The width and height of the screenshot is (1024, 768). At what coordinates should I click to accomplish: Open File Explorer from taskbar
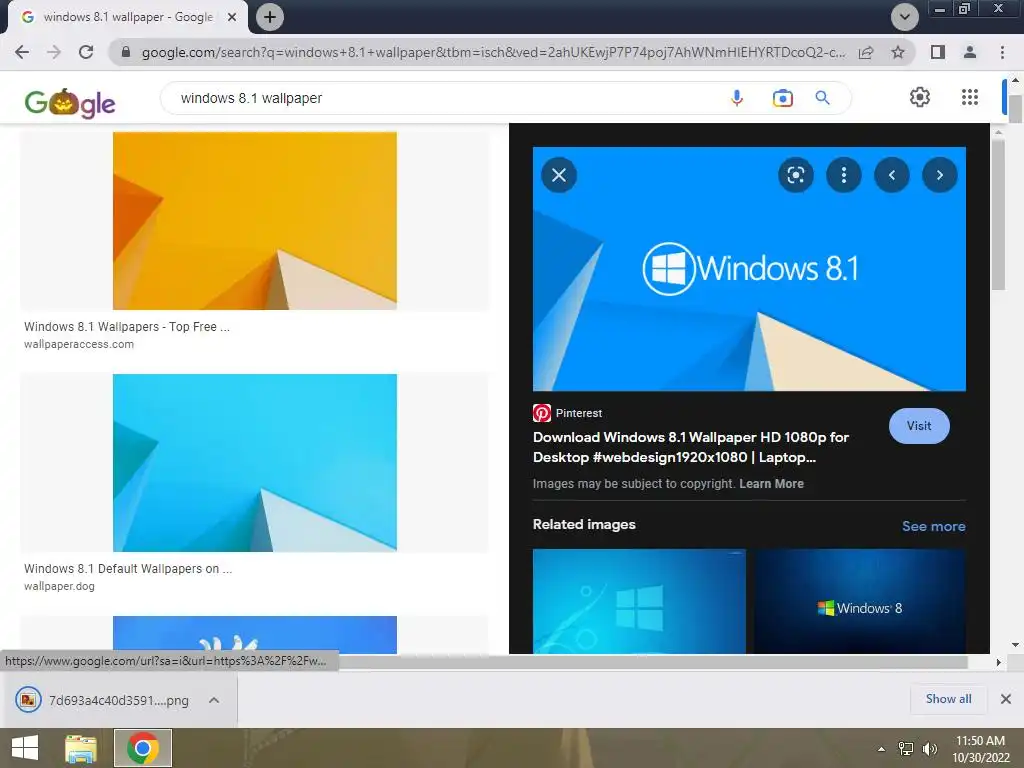click(x=81, y=748)
